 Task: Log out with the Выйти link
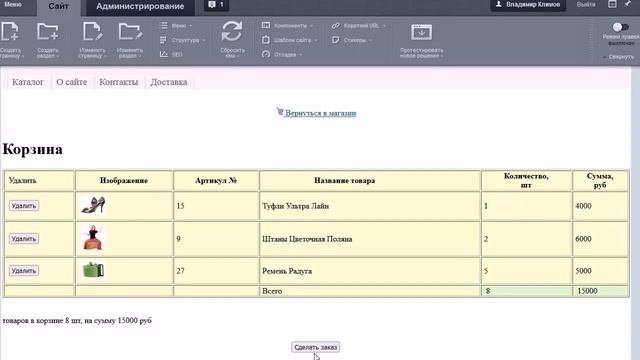tap(586, 4)
